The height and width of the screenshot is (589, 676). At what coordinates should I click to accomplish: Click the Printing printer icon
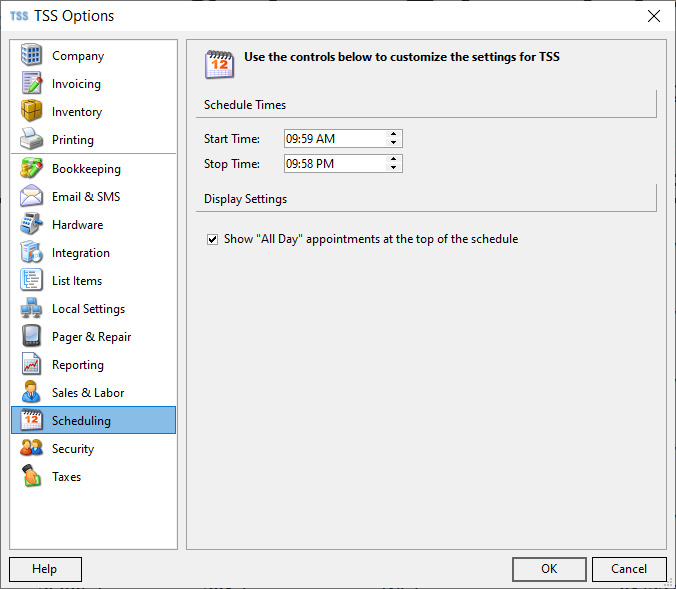[x=31, y=139]
